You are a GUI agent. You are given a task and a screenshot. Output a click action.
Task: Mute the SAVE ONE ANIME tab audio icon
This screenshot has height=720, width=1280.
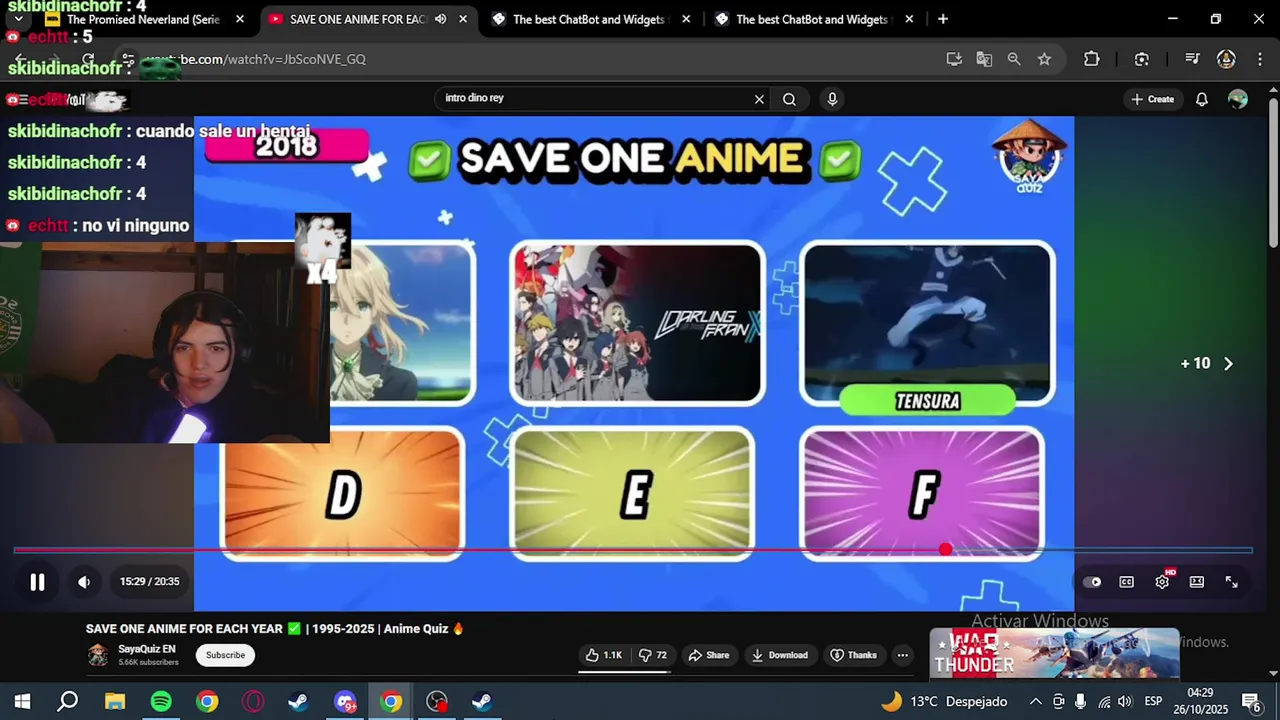(440, 19)
